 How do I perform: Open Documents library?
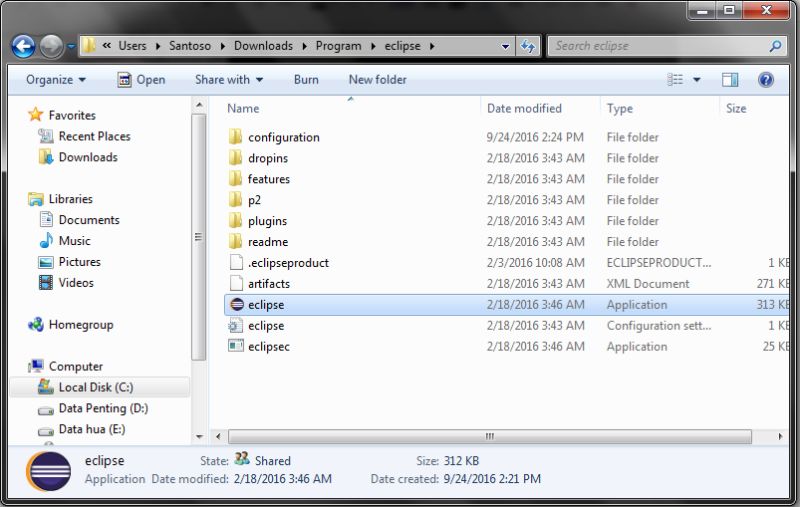(89, 220)
